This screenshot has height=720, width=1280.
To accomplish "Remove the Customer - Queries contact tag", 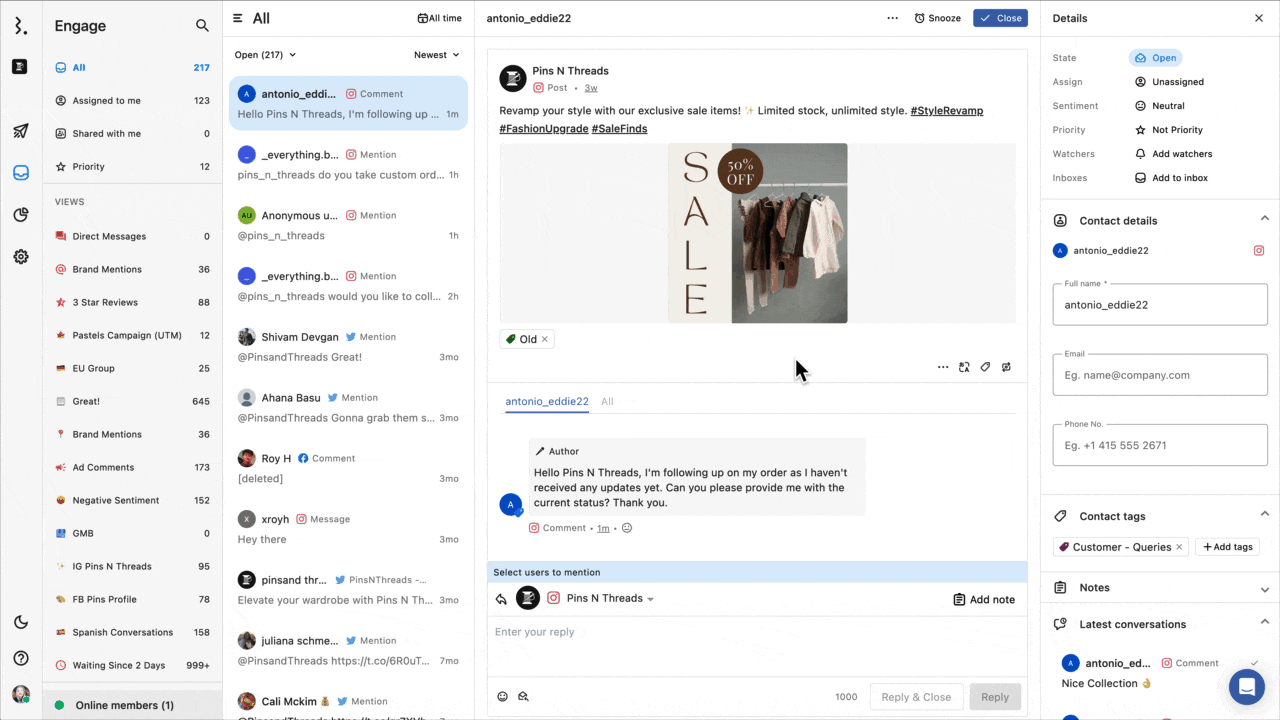I will pos(1179,547).
